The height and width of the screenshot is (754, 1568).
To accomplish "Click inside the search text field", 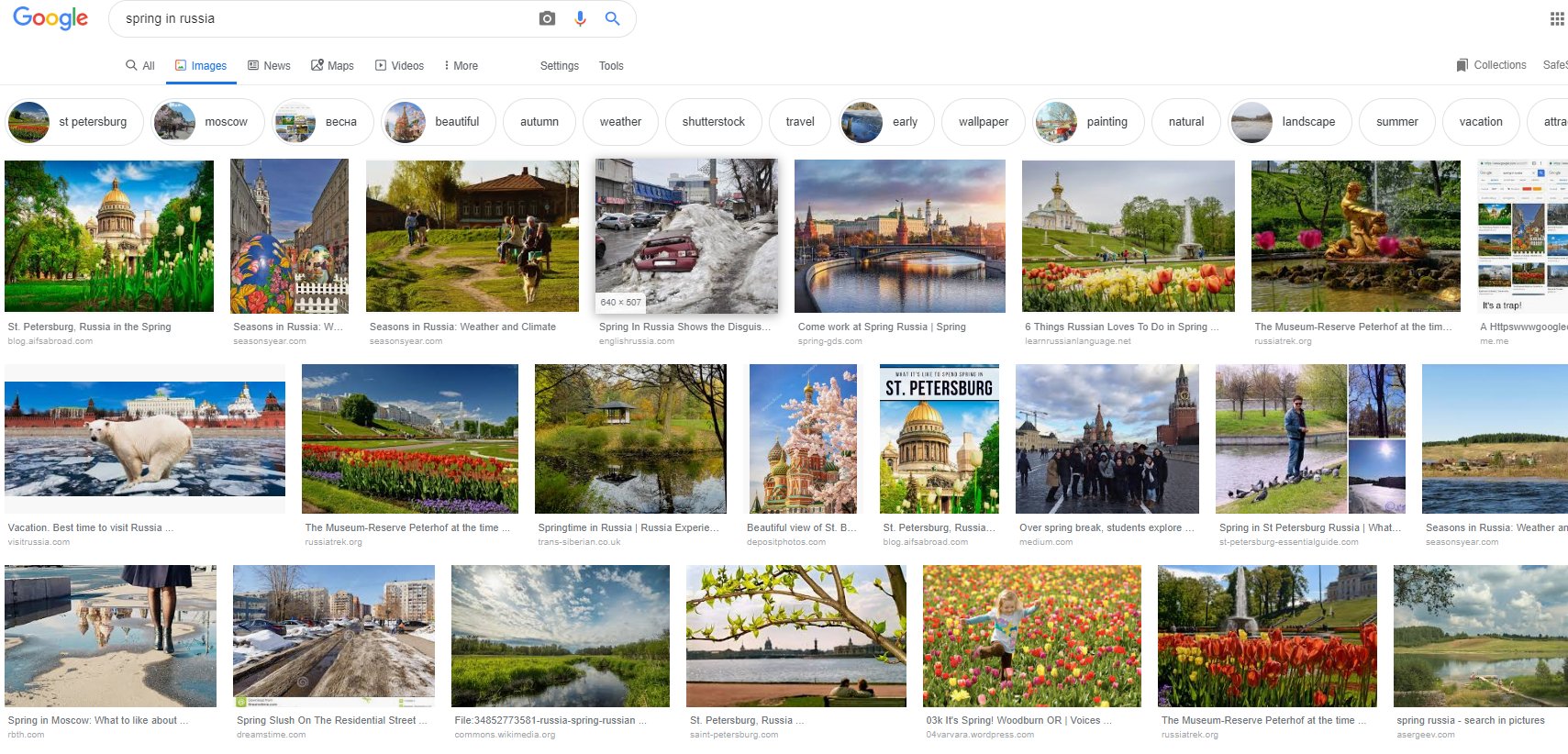I will (x=321, y=18).
